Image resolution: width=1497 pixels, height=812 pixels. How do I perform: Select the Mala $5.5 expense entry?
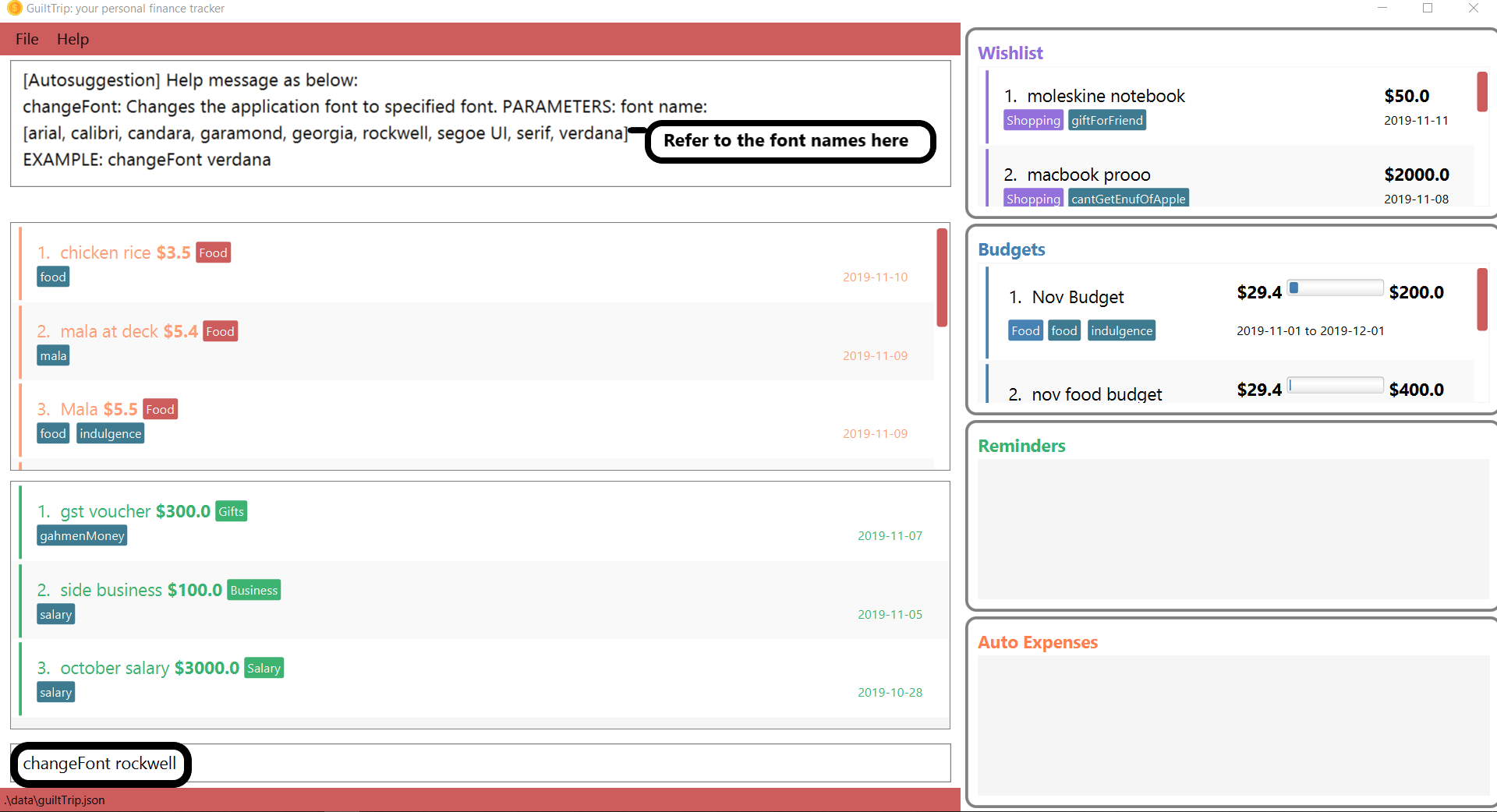click(476, 420)
